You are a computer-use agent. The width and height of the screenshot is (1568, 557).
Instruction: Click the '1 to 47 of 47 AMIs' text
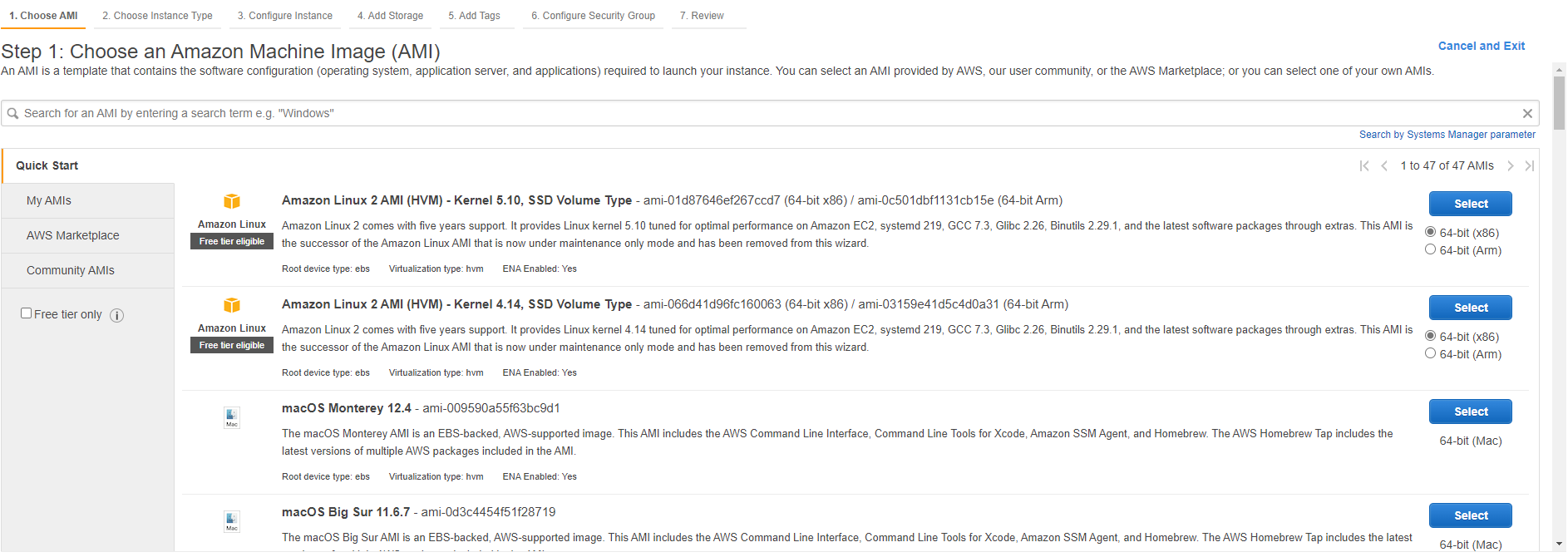[x=1447, y=166]
